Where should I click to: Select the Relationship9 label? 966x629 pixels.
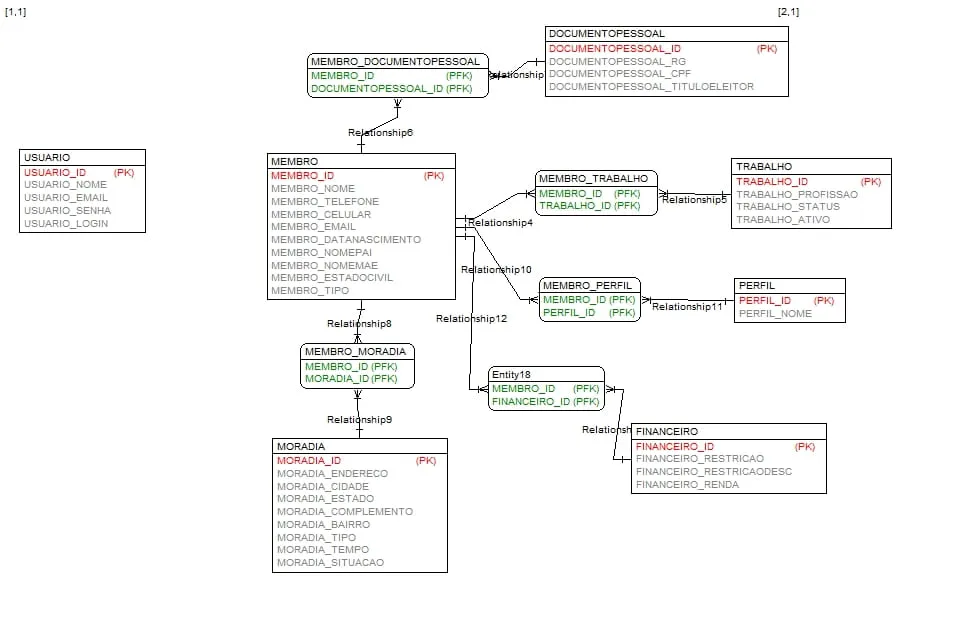pos(359,420)
